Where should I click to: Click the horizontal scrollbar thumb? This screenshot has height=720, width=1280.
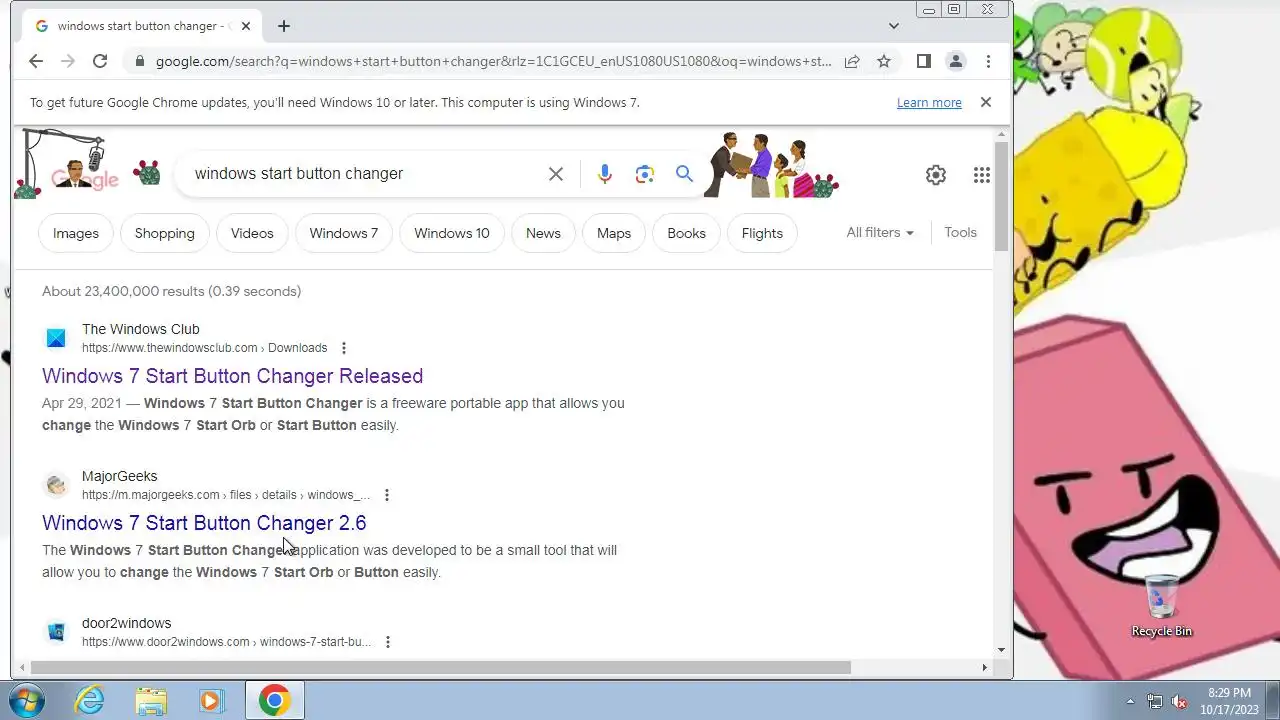(x=440, y=667)
